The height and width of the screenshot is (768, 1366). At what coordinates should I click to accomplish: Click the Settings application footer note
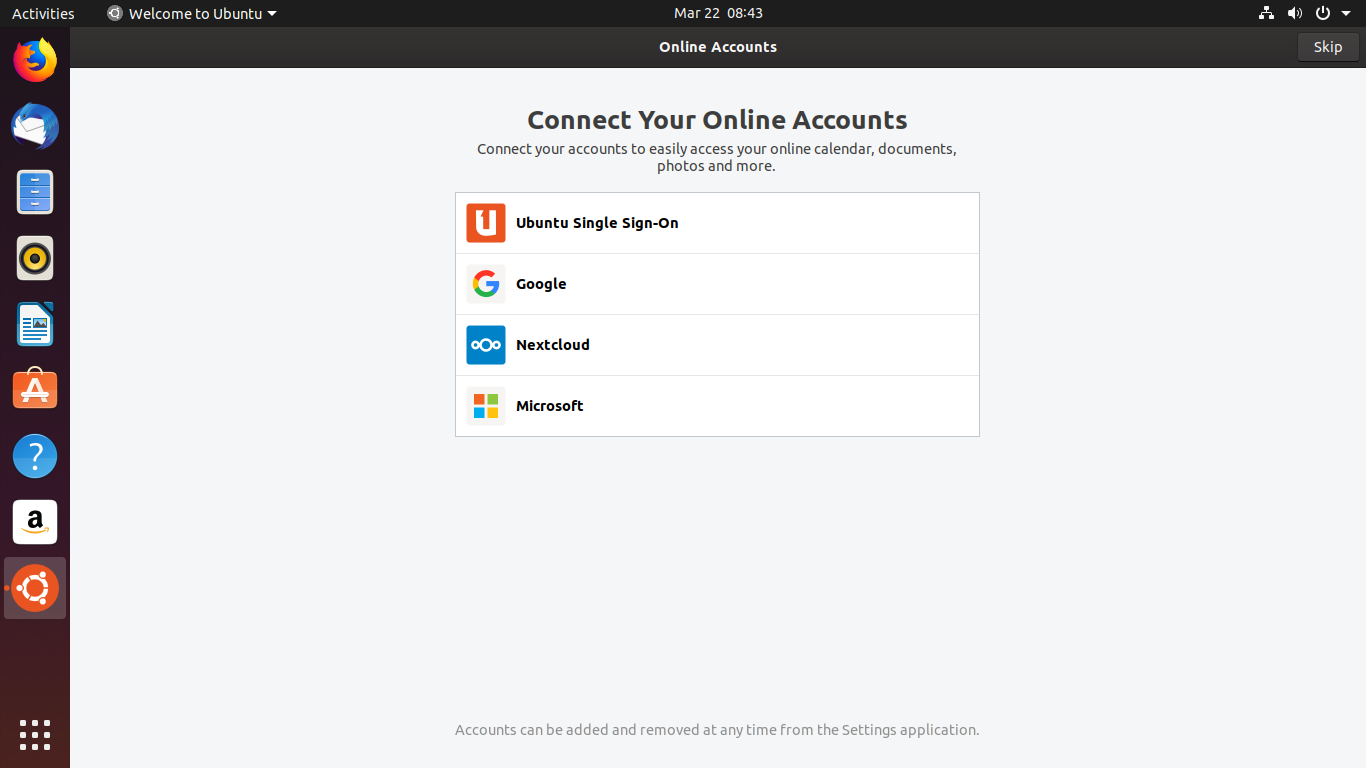click(x=717, y=730)
